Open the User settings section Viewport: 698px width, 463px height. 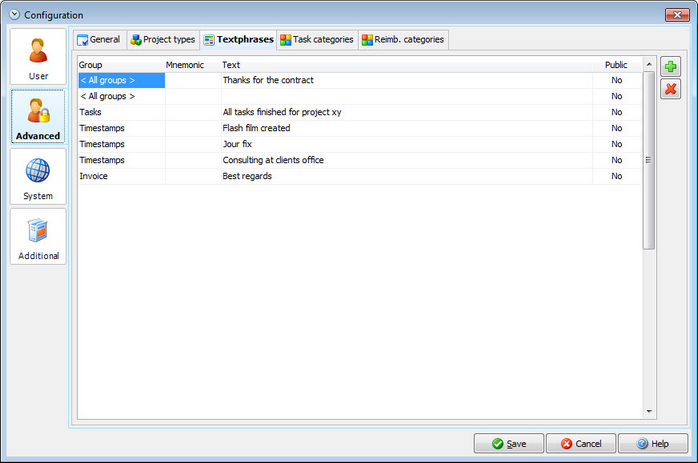pyautogui.click(x=38, y=57)
